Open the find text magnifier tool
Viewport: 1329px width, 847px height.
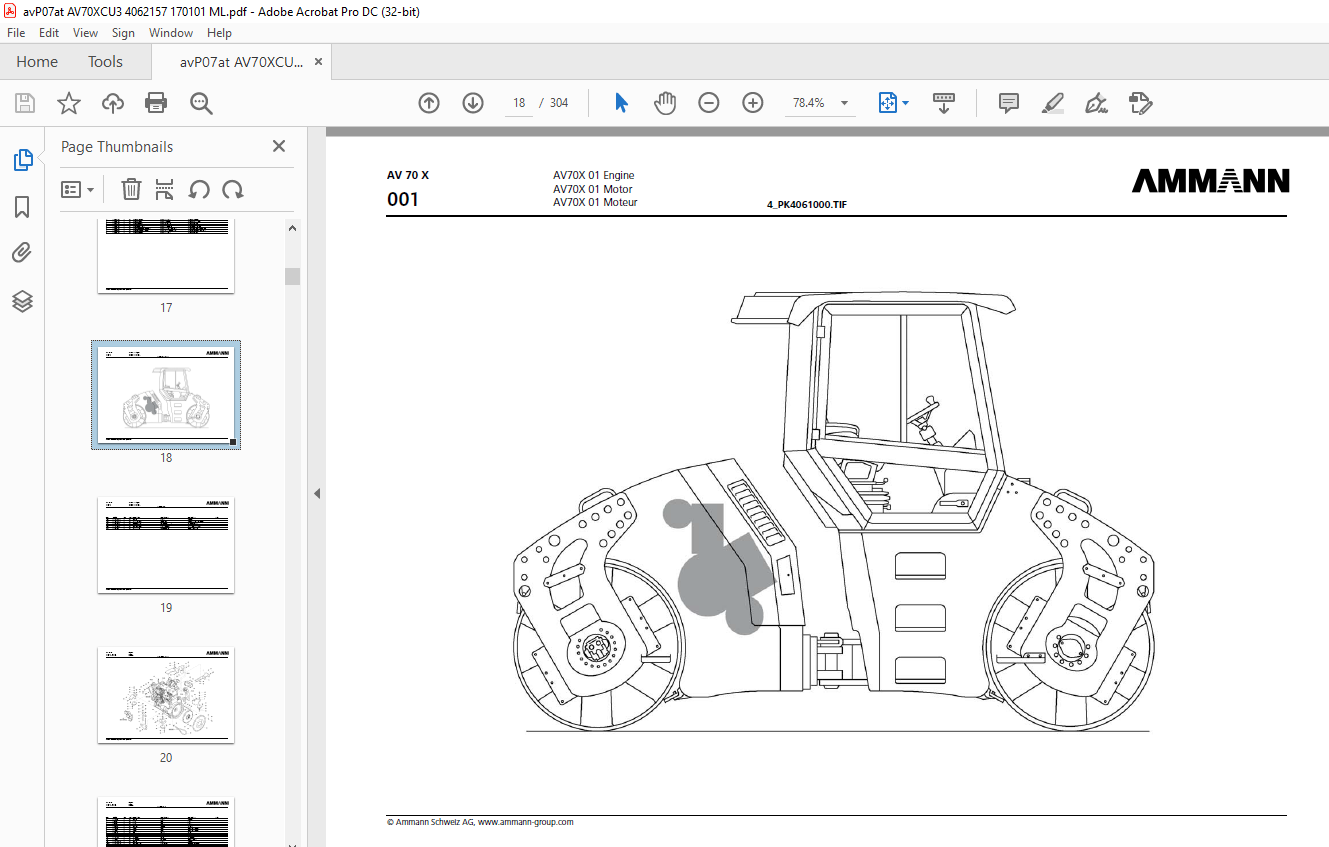[x=201, y=103]
